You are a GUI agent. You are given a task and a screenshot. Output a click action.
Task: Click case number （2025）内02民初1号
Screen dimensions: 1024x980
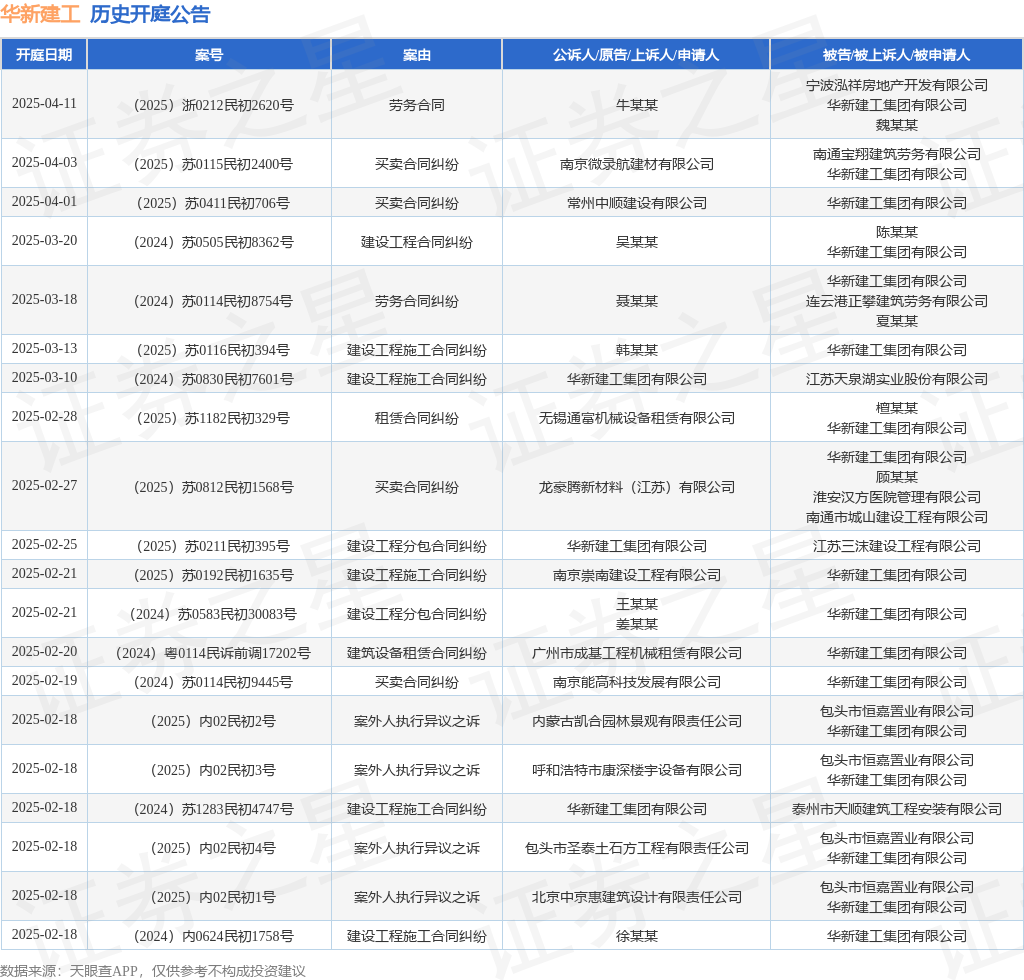click(x=210, y=897)
